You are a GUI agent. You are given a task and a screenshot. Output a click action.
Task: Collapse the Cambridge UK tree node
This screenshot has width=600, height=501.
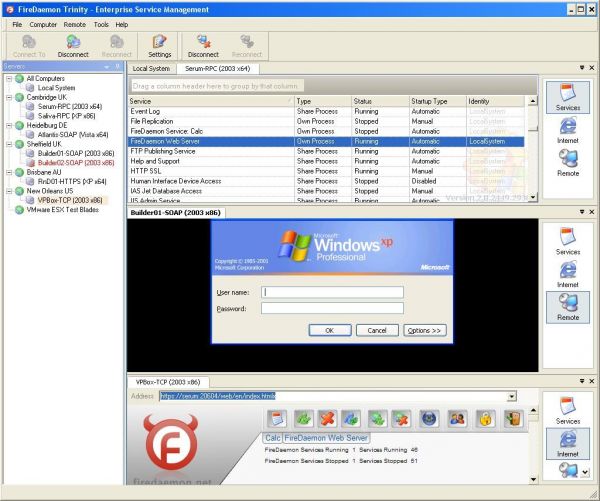(x=9, y=97)
